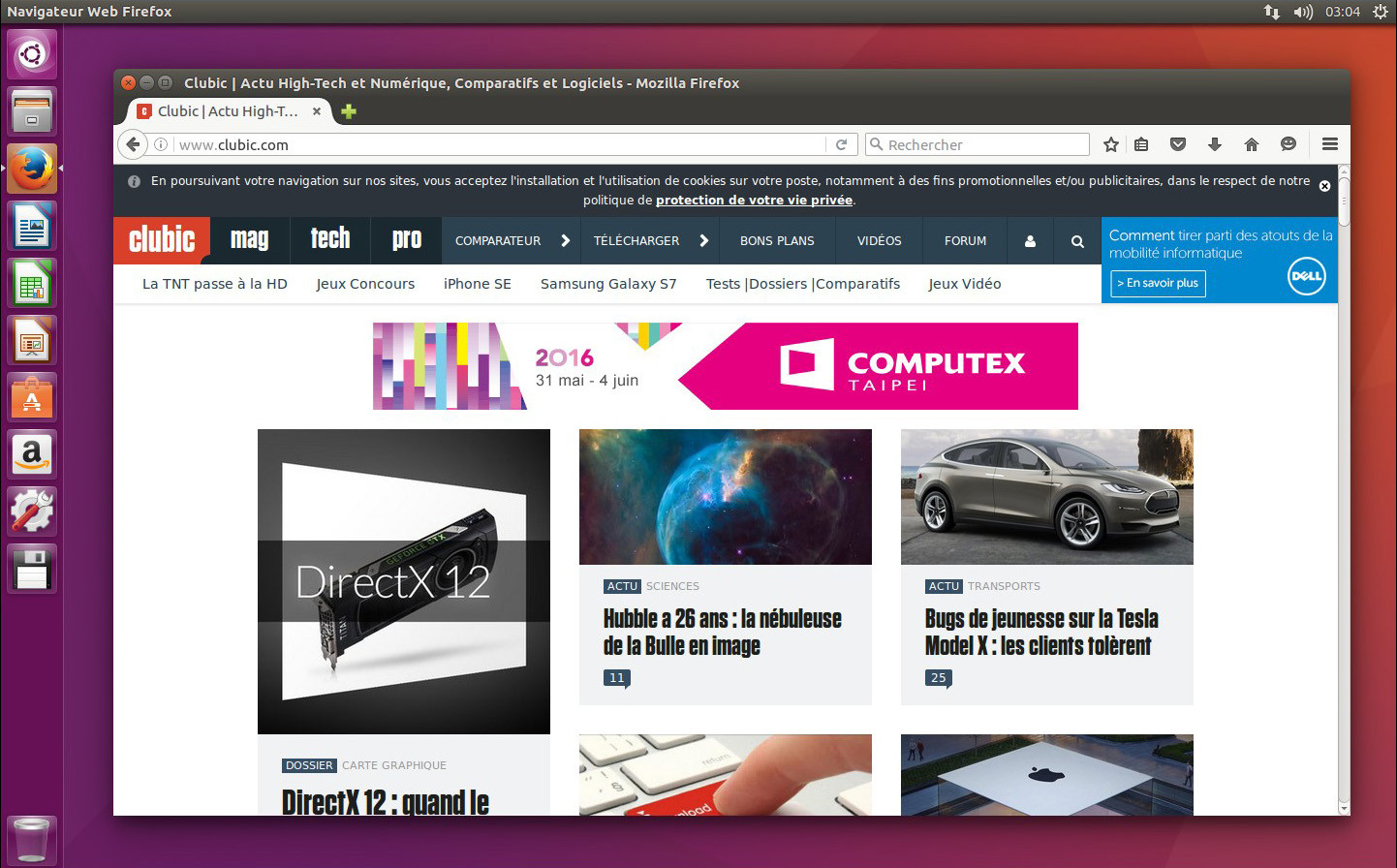Open the Downloads arrow icon
This screenshot has height=868, width=1397.
1214,144
